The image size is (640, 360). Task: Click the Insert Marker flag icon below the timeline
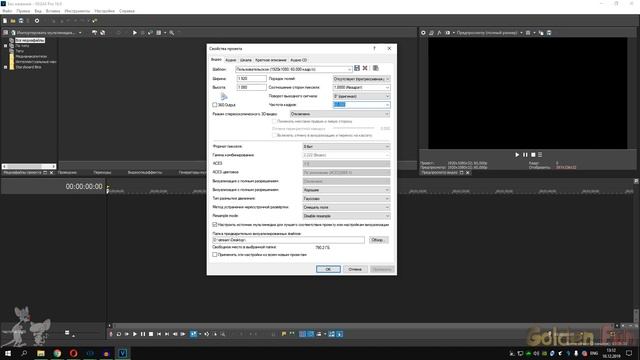click(x=284, y=334)
